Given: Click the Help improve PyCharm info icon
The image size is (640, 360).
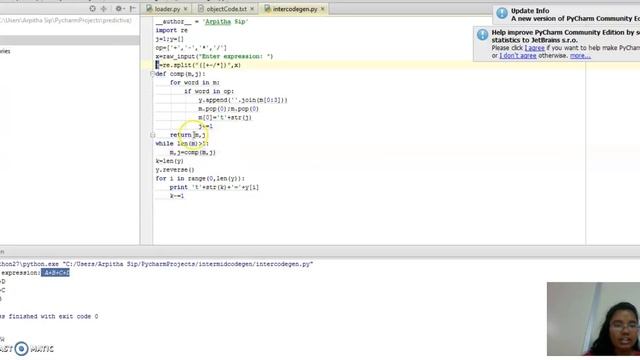Looking at the screenshot, I should [x=482, y=35].
